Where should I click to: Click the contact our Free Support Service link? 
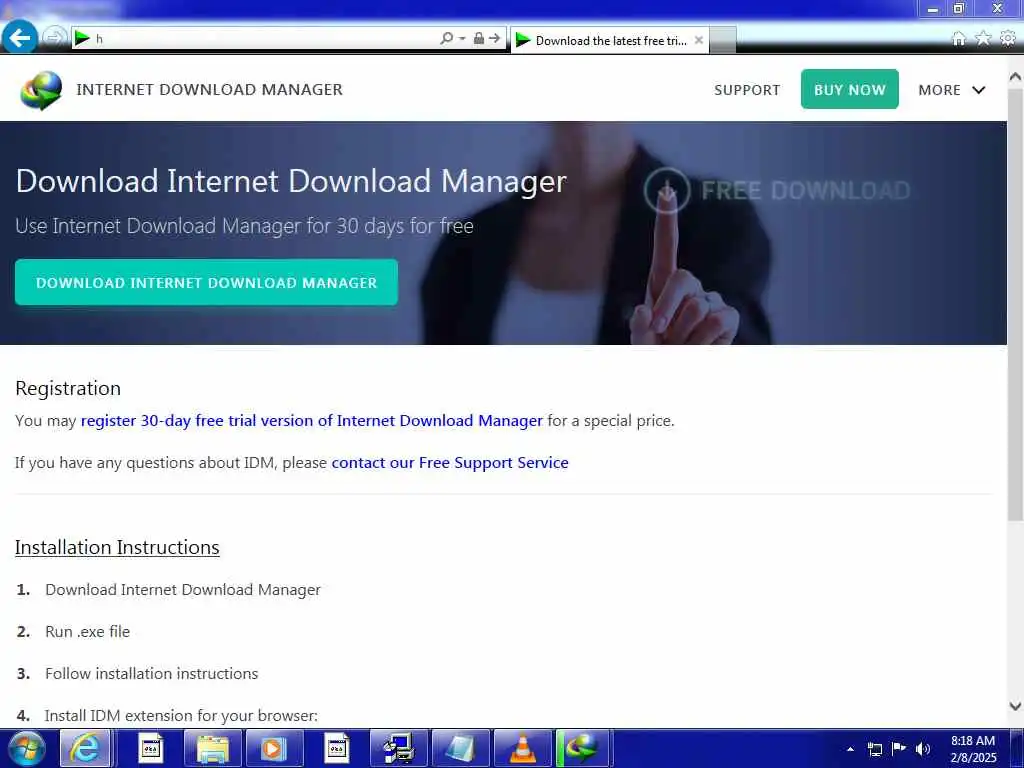(450, 462)
